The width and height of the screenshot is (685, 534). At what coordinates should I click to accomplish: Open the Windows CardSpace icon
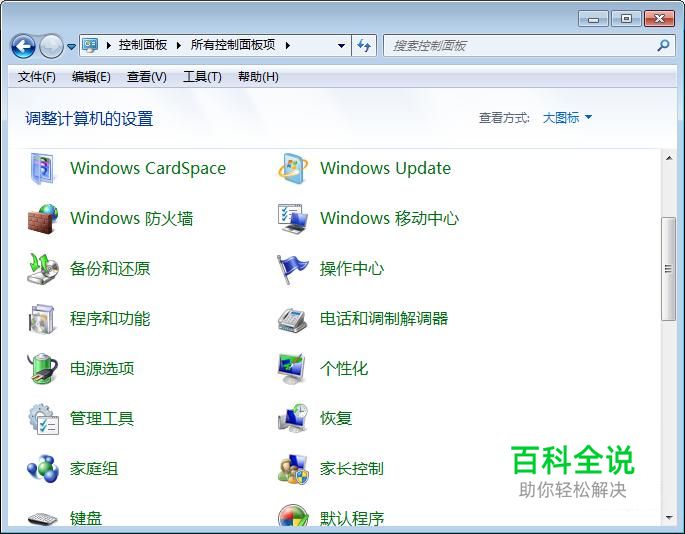(x=42, y=168)
